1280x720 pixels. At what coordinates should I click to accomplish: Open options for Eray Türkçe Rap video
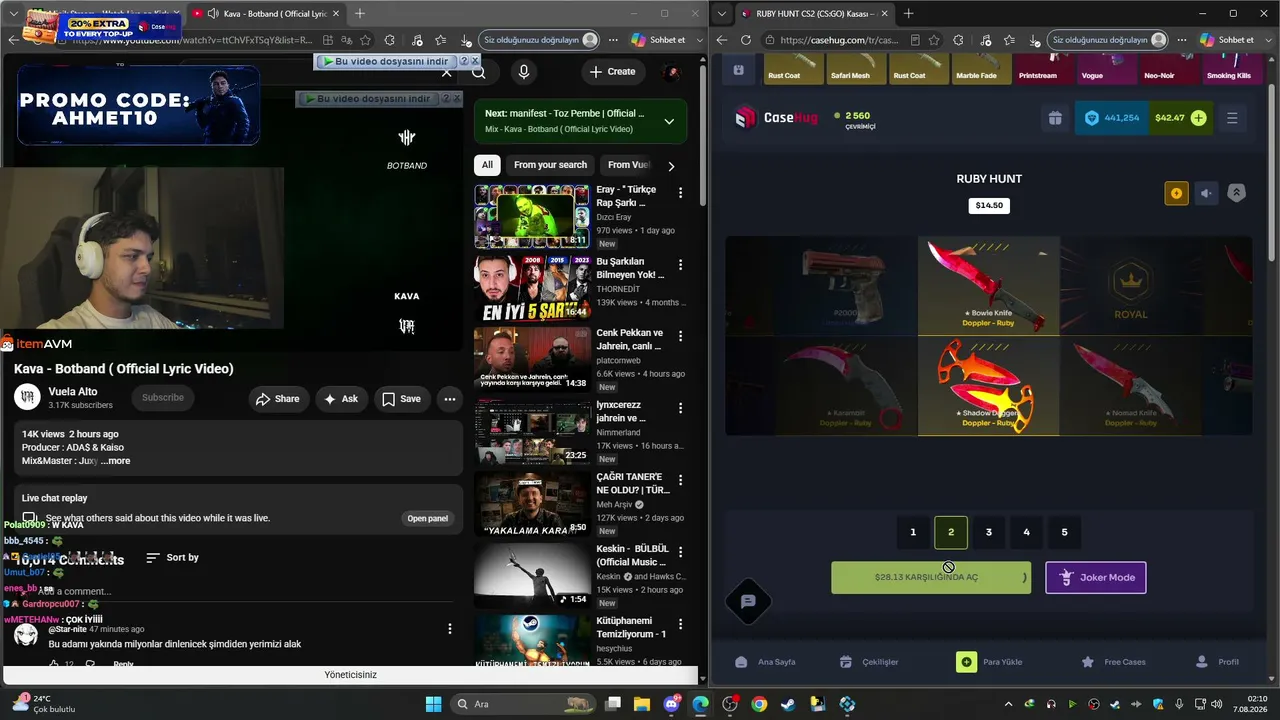tap(681, 192)
